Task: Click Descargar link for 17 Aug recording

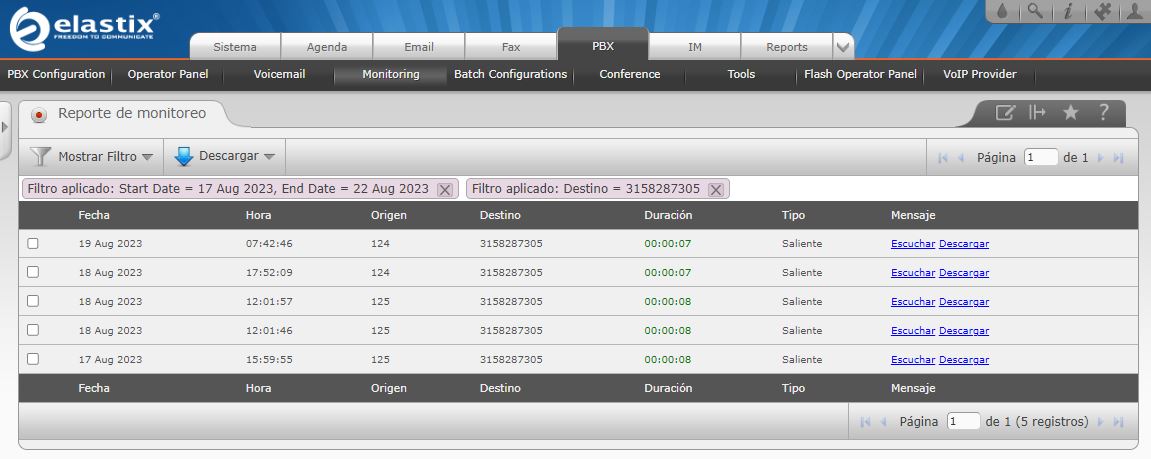Action: [x=964, y=360]
